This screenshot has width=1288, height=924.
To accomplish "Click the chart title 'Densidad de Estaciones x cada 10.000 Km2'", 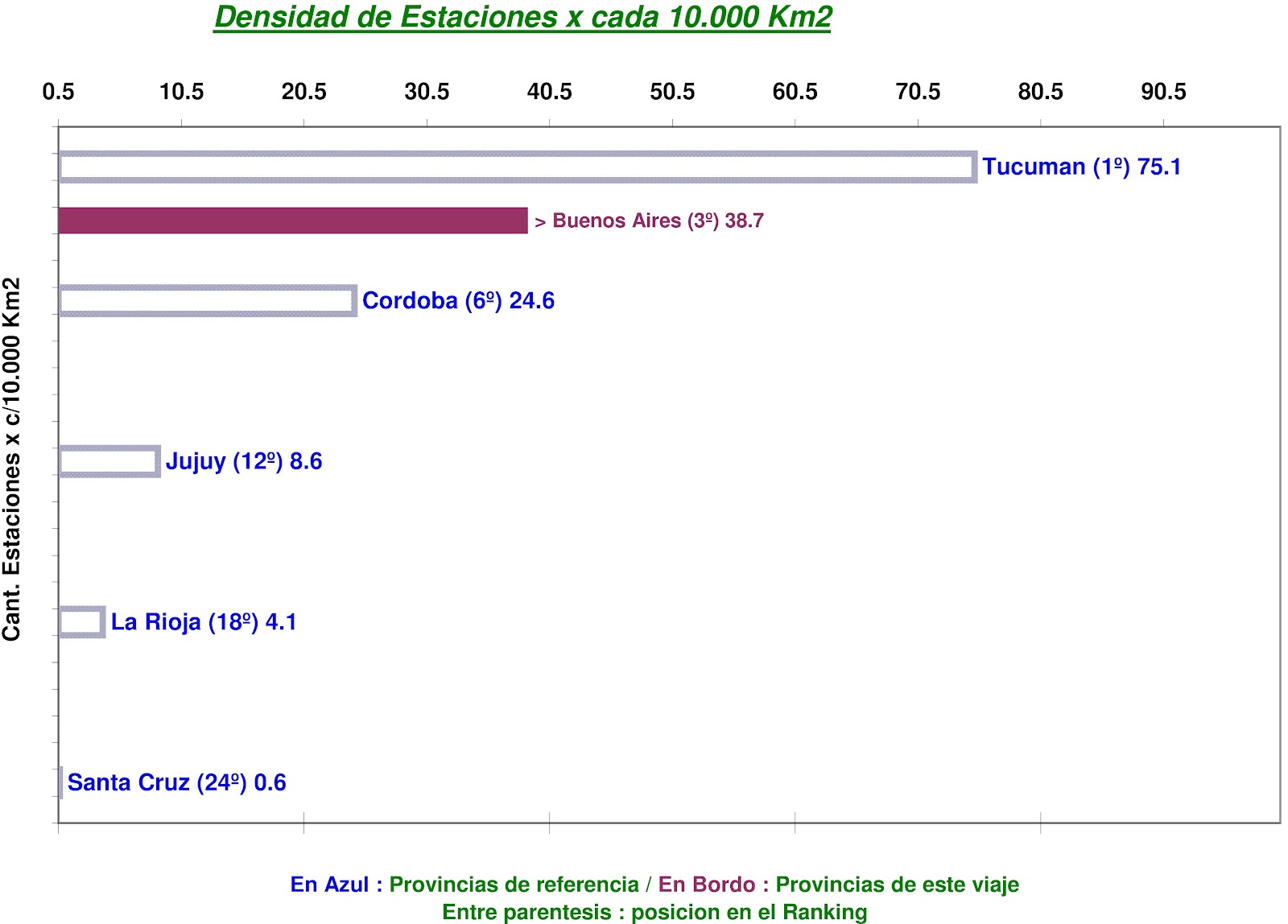I will (x=522, y=18).
